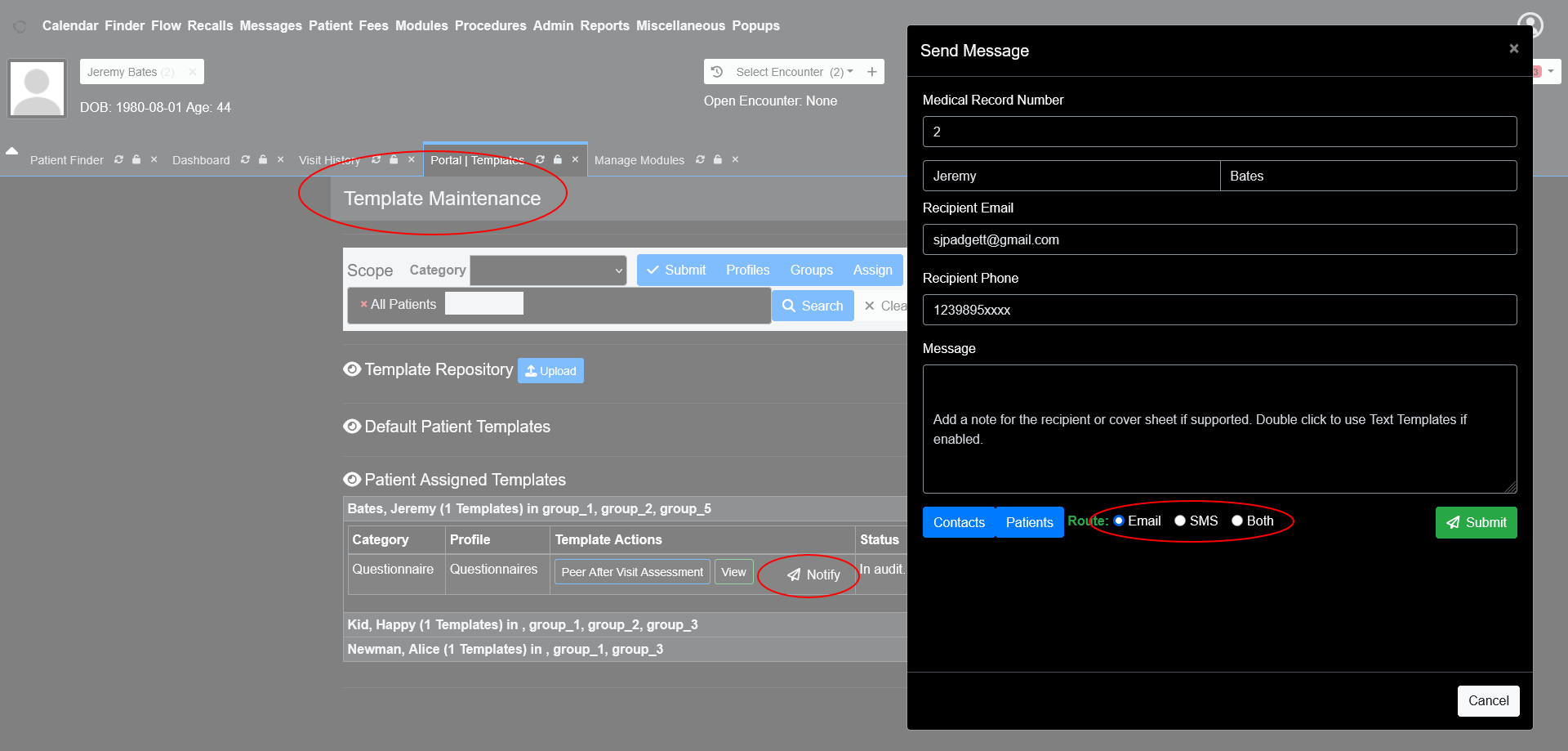Image resolution: width=1568 pixels, height=751 pixels.
Task: Select the SMS route radio button
Action: [1180, 521]
